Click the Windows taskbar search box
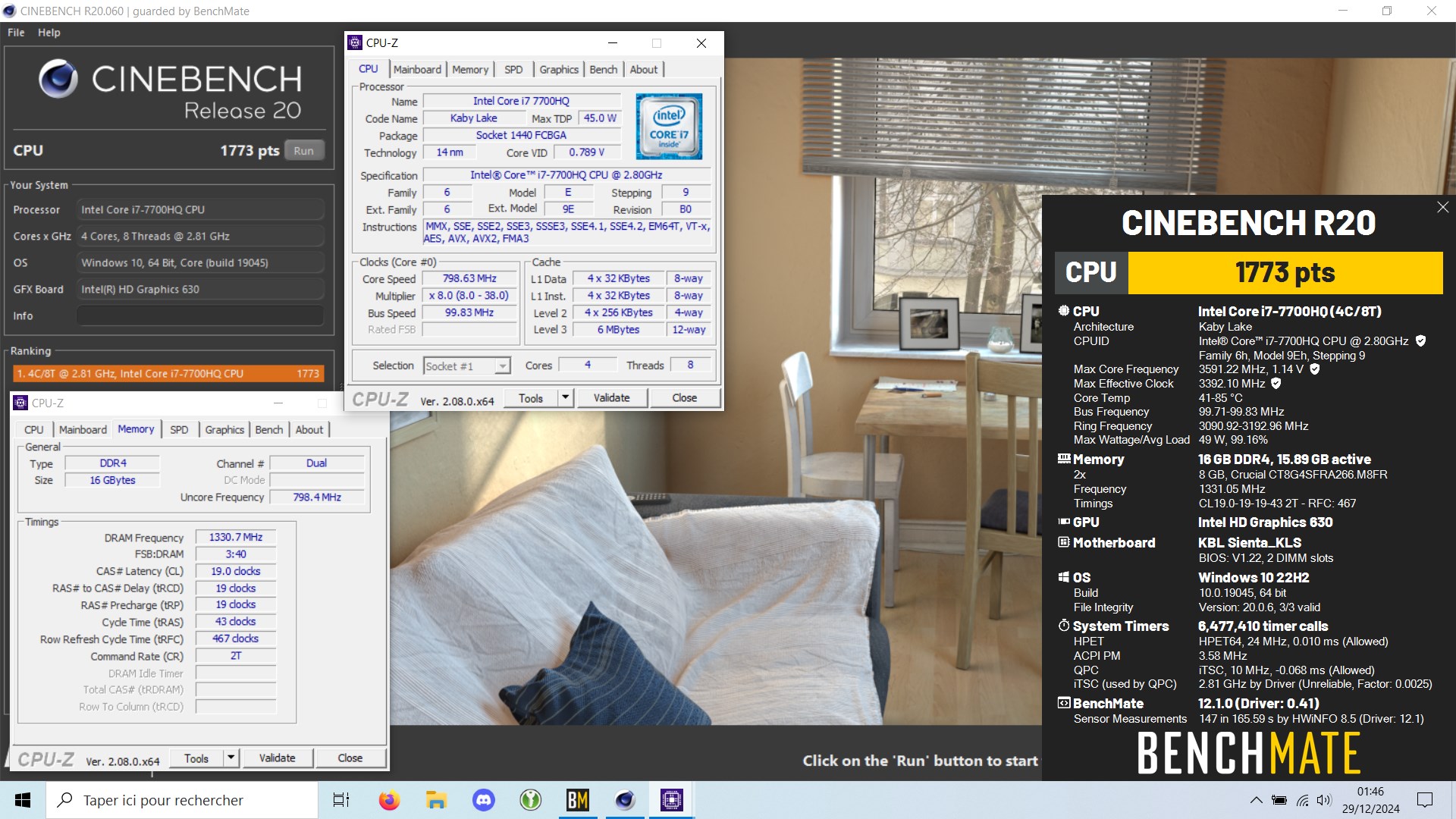Viewport: 1456px width, 819px height. (x=182, y=800)
